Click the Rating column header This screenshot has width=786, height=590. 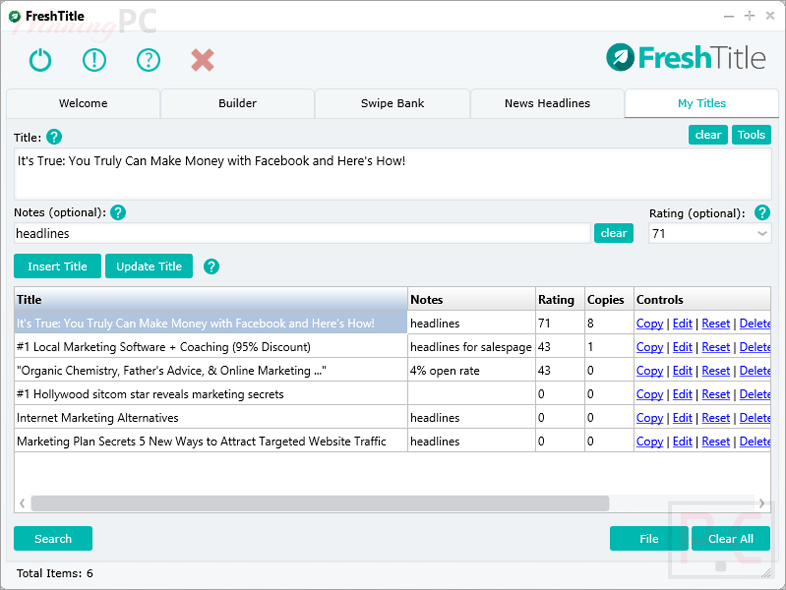(560, 300)
